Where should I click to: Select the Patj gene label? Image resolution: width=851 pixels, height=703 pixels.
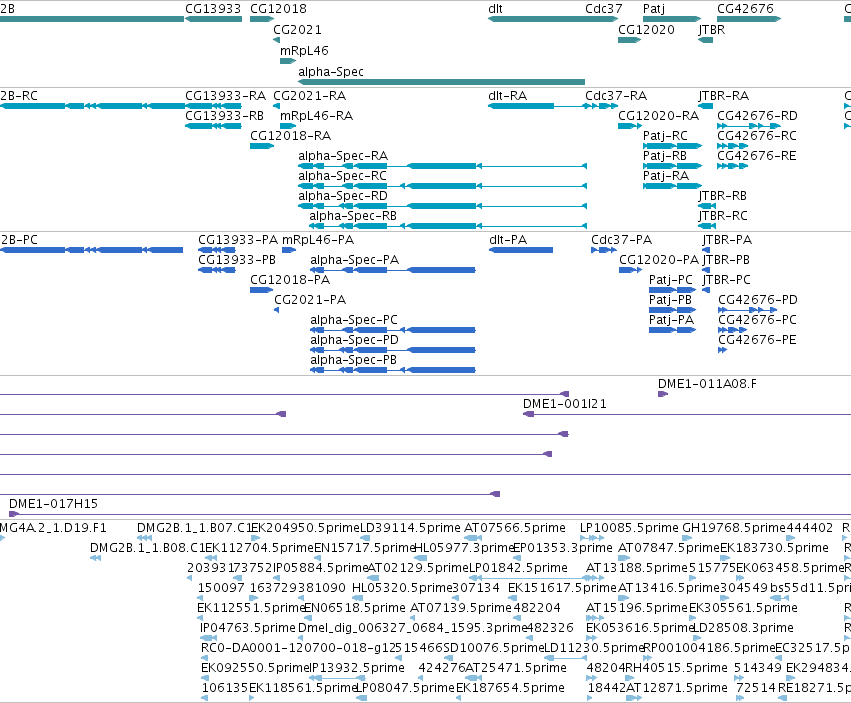[653, 9]
